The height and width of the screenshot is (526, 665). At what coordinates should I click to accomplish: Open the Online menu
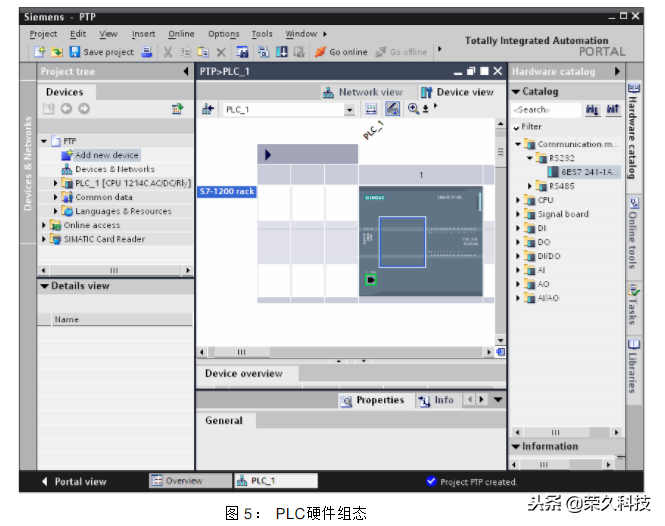181,34
